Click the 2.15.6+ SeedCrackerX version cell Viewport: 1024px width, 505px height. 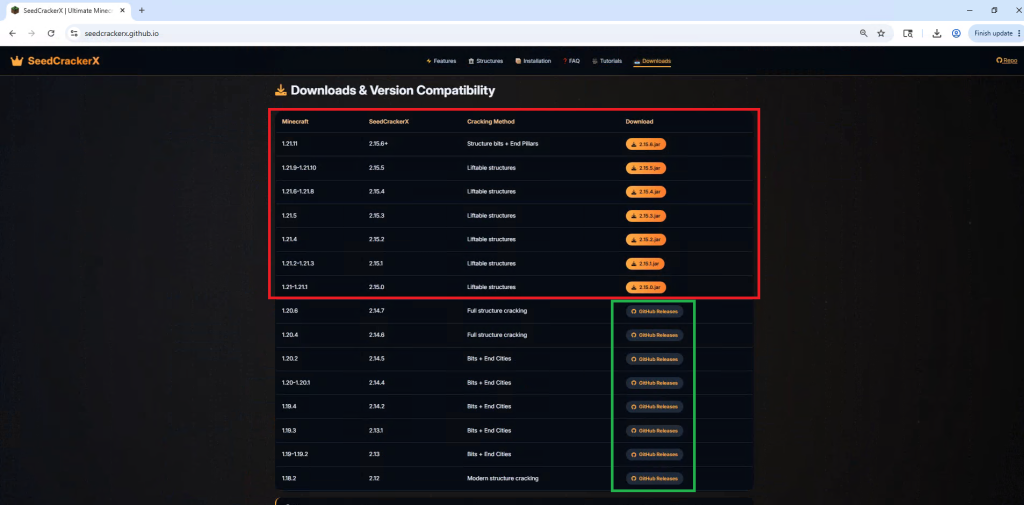(378, 144)
